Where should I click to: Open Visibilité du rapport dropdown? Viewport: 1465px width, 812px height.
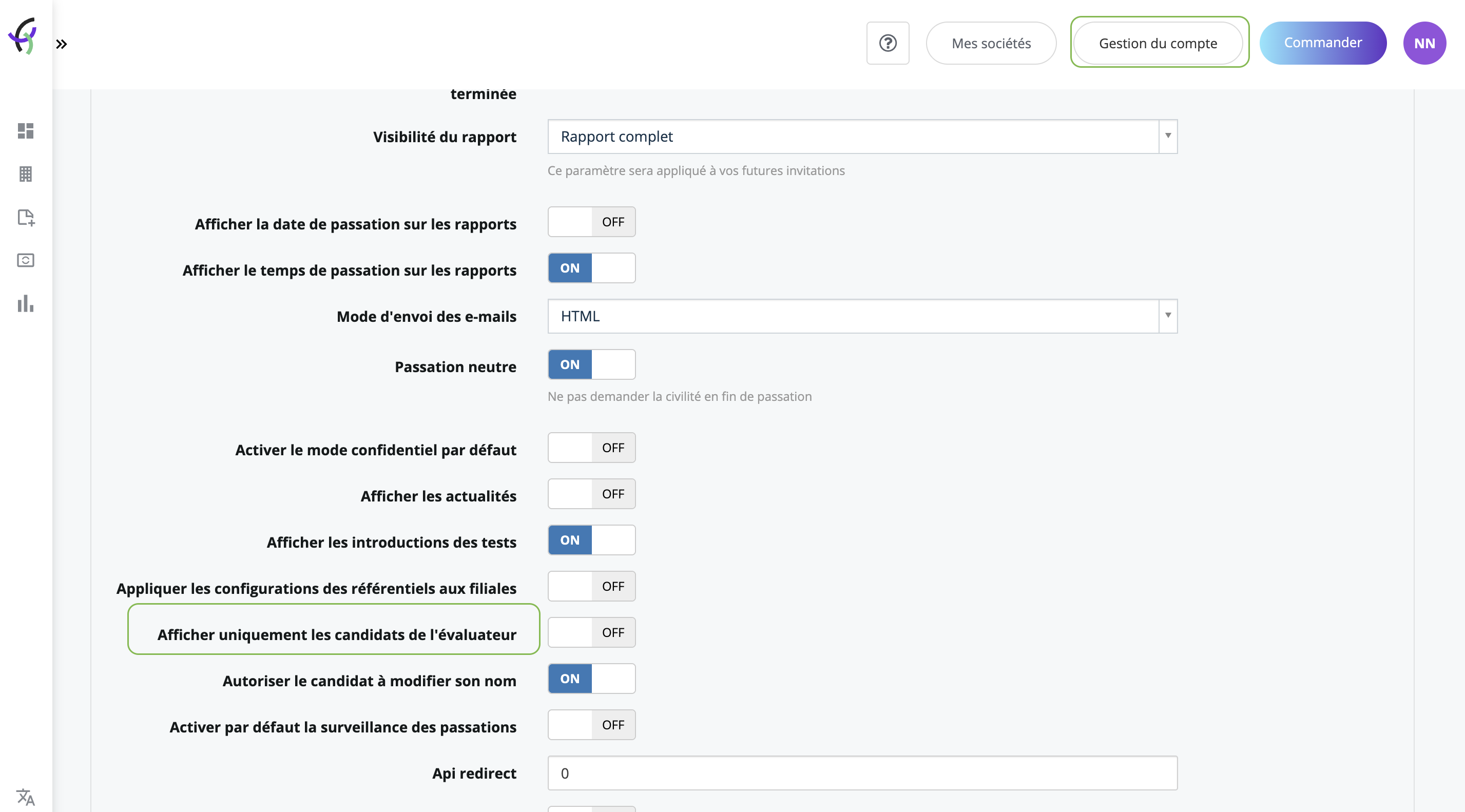pyautogui.click(x=862, y=137)
